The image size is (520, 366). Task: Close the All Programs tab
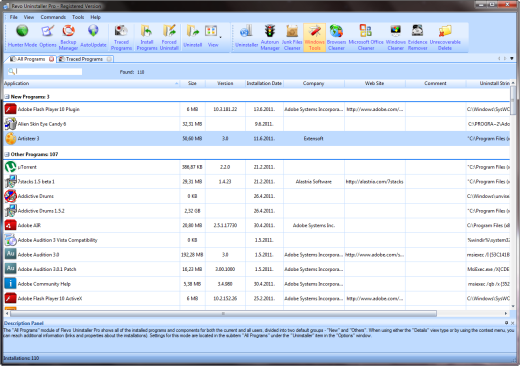[51, 59]
